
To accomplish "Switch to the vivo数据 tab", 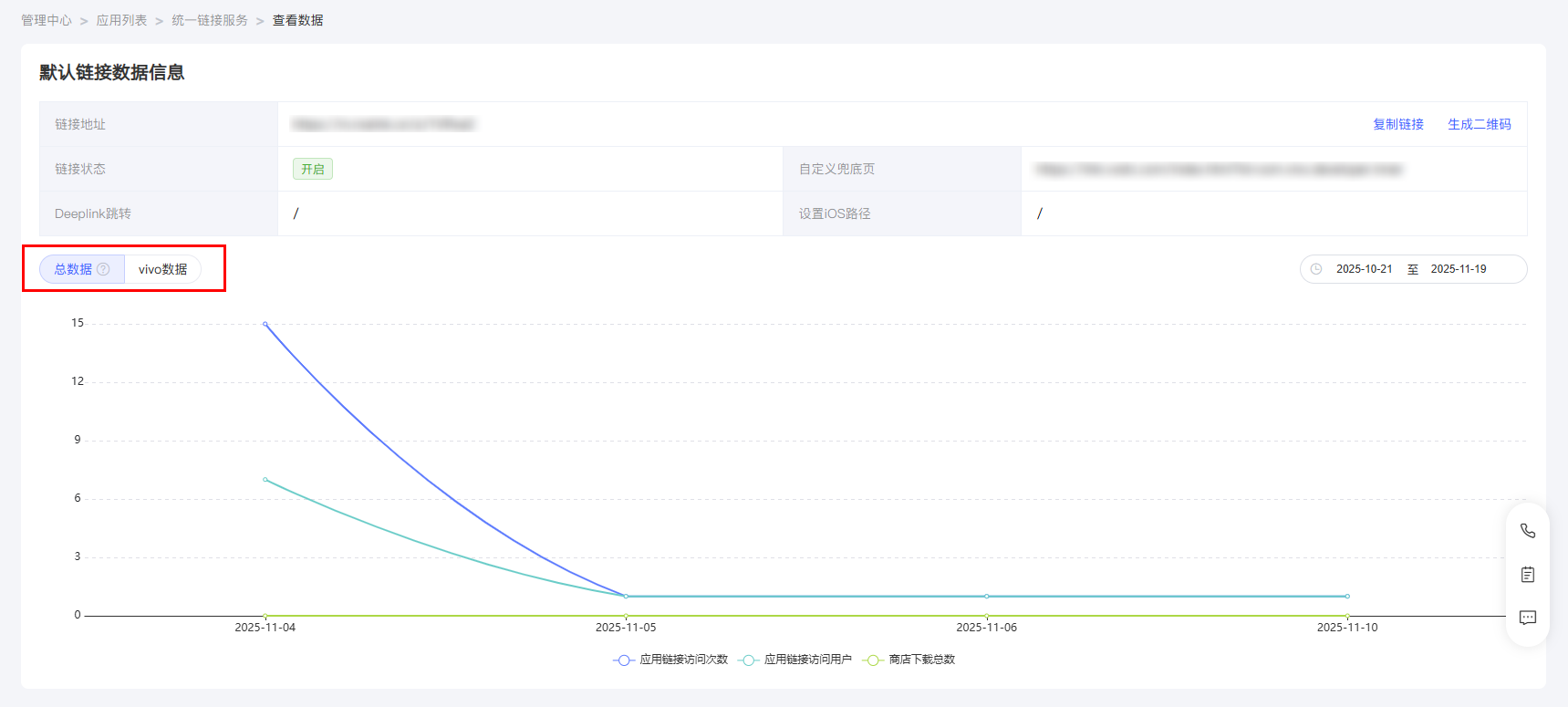I will (x=162, y=269).
